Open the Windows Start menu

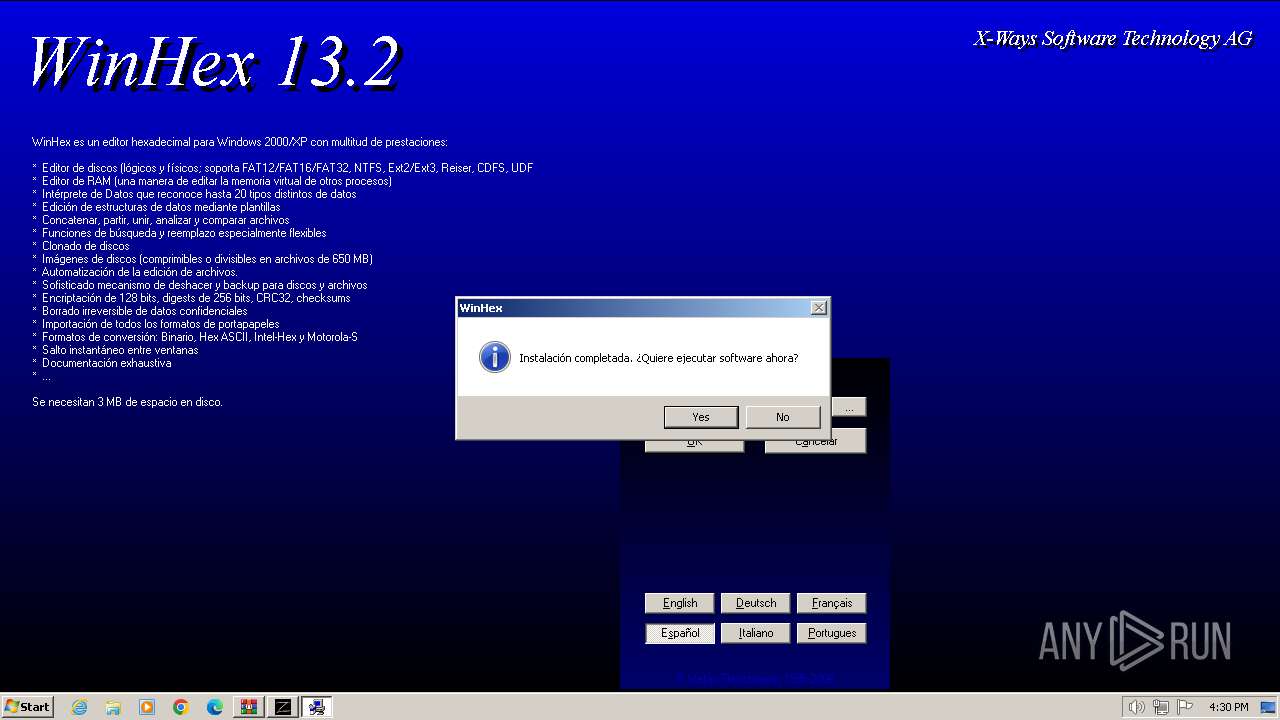click(27, 707)
